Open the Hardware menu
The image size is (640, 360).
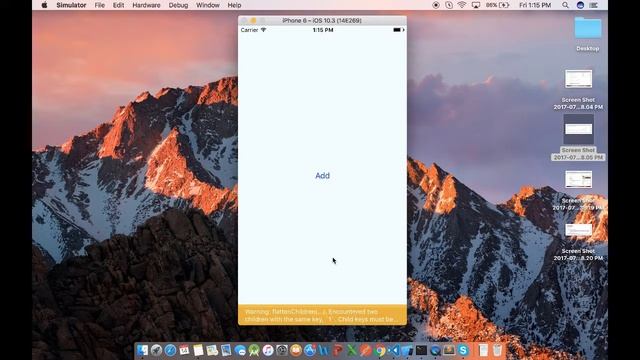(146, 5)
